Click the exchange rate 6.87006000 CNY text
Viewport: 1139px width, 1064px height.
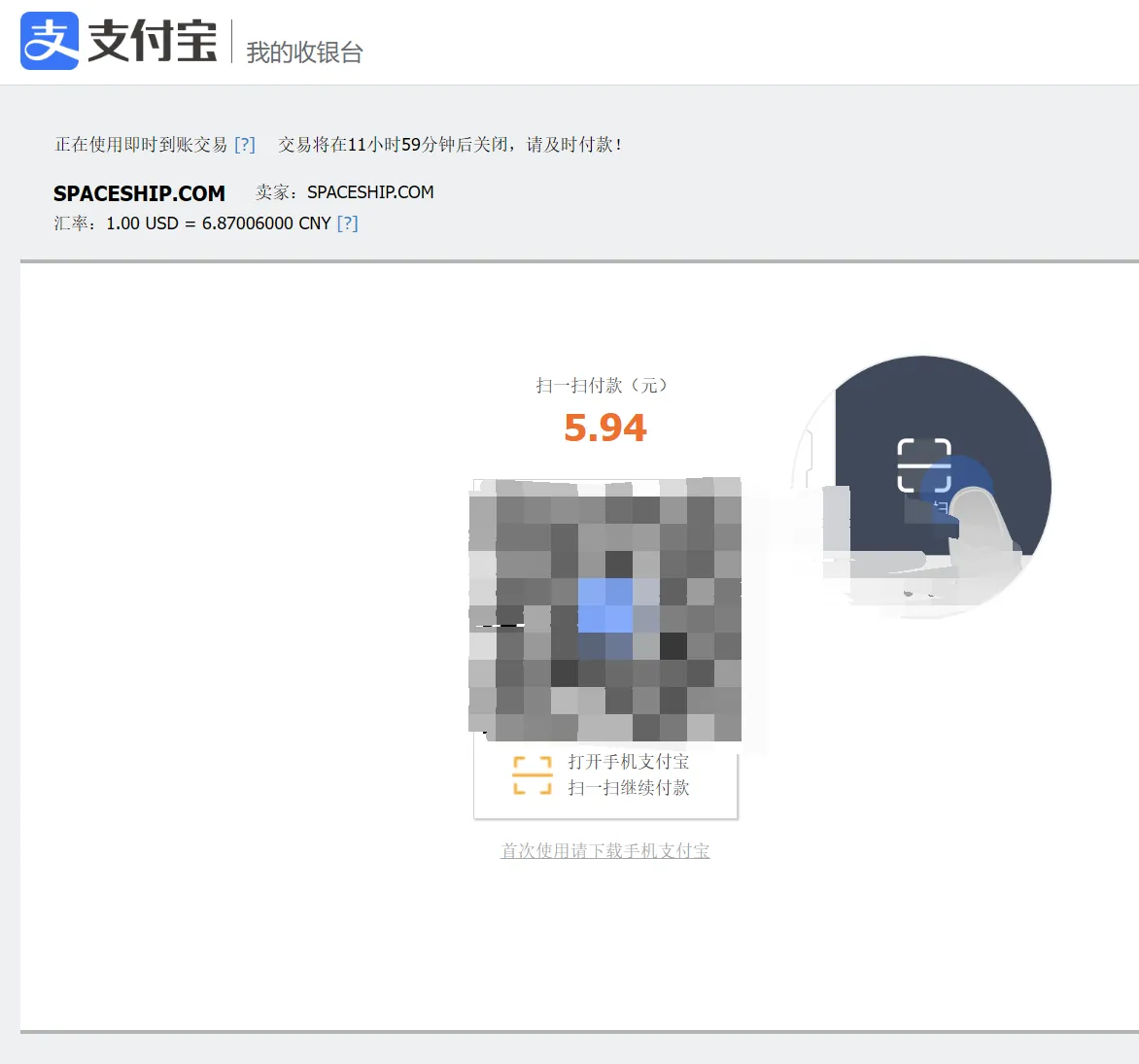pyautogui.click(x=266, y=223)
